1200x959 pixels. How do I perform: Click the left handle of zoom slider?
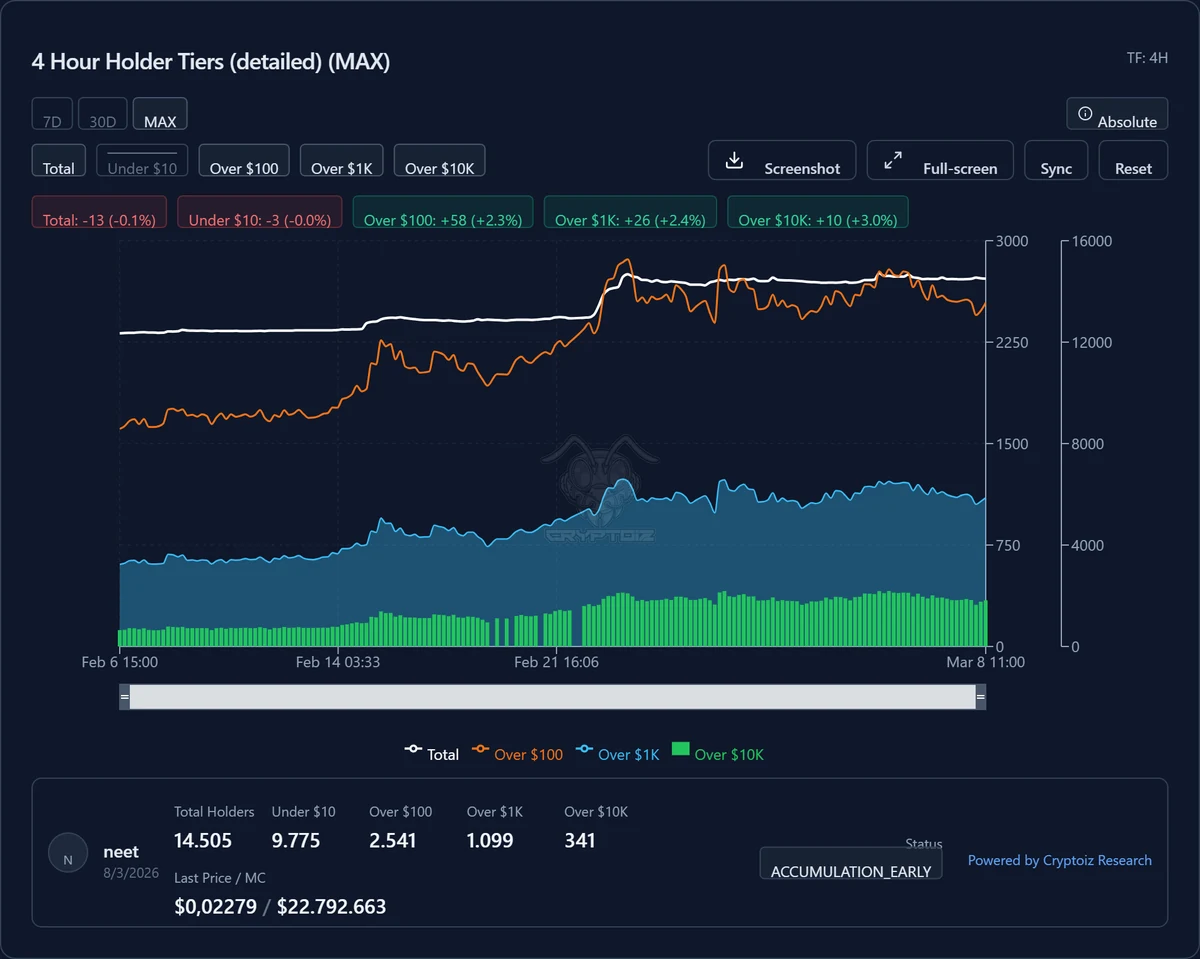tap(124, 697)
